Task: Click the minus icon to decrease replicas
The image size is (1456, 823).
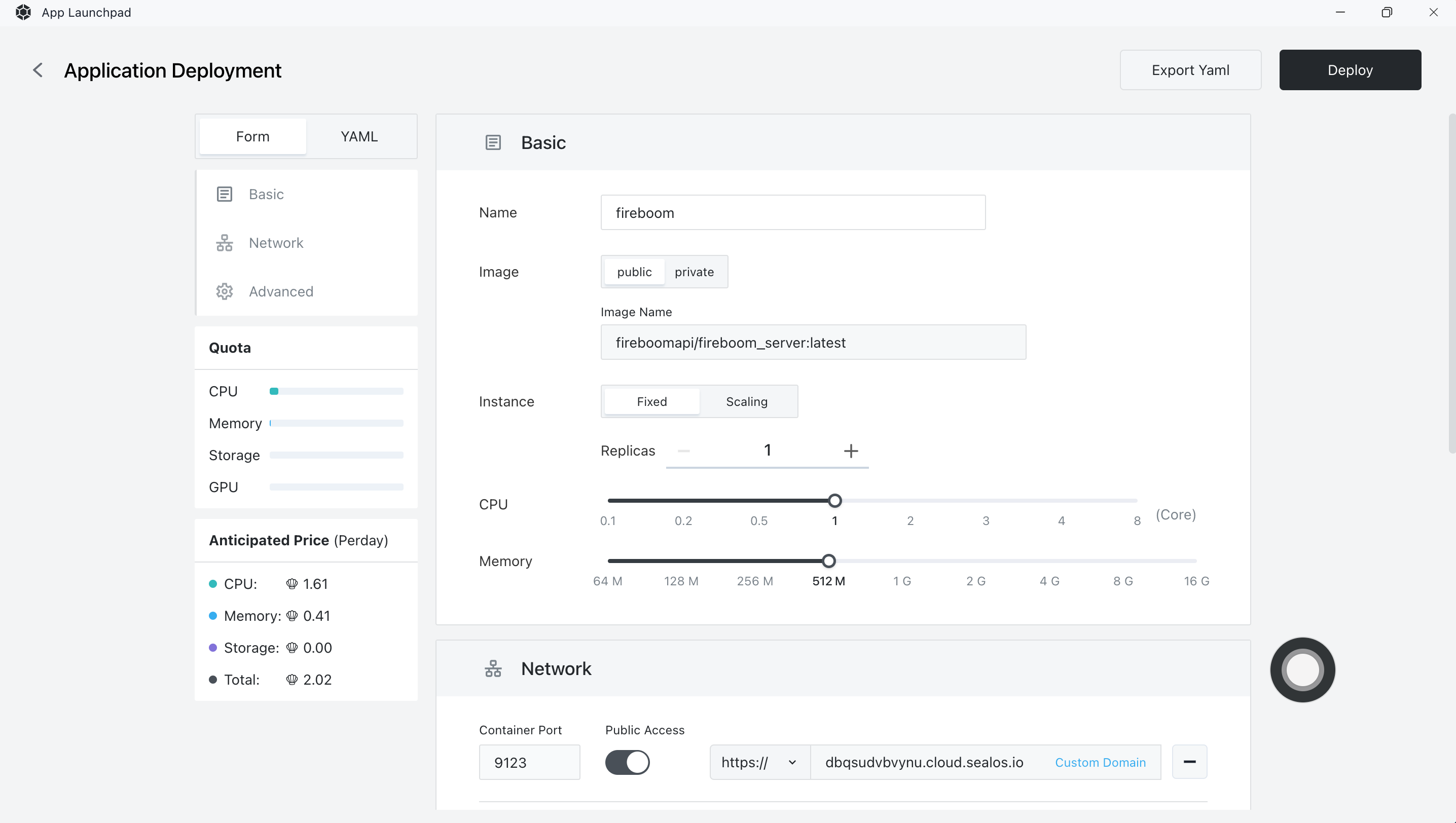Action: click(x=683, y=451)
